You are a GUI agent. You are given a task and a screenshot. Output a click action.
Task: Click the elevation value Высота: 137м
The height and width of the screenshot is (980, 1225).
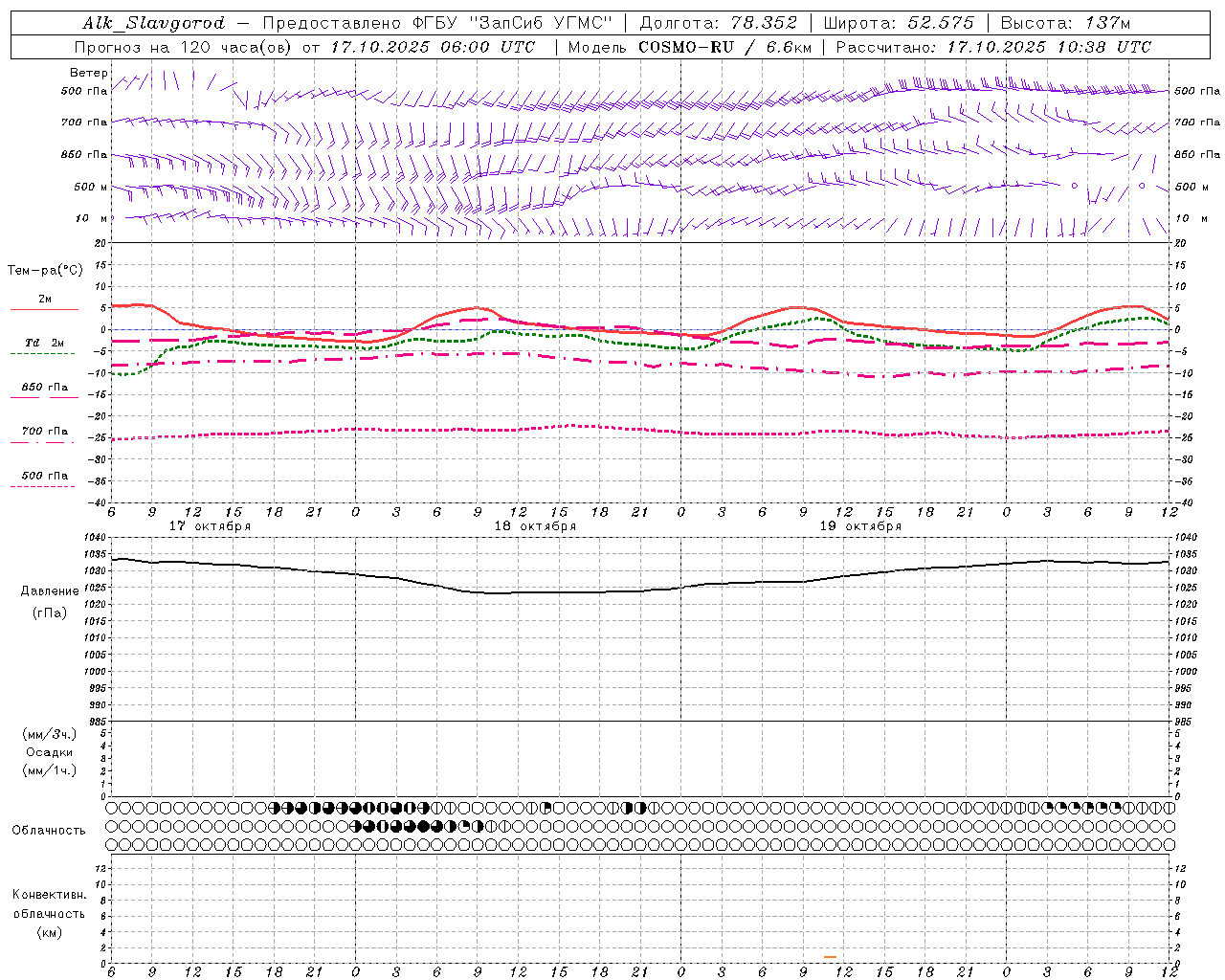coord(1065,23)
